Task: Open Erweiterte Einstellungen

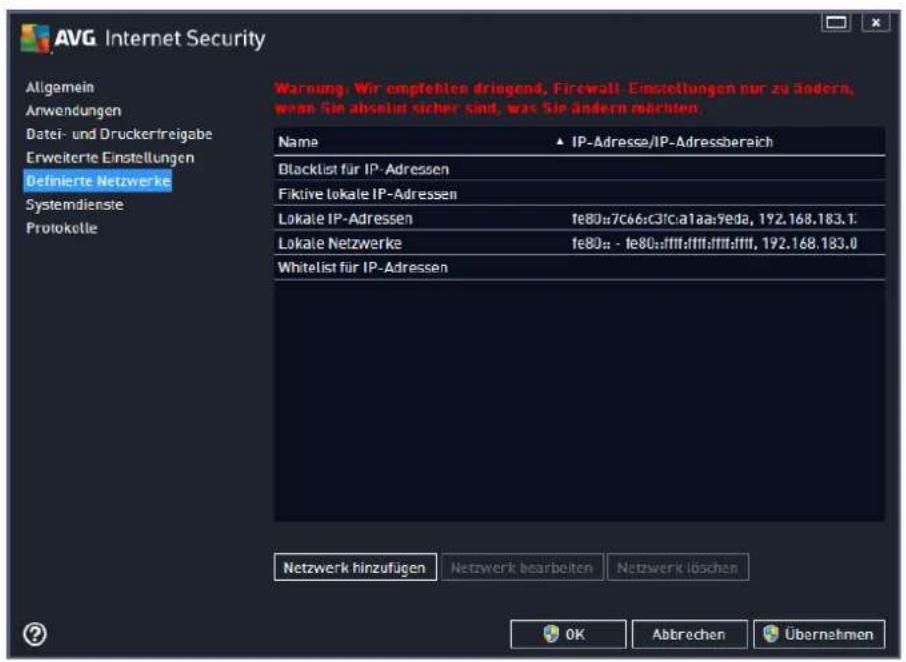Action: [x=110, y=158]
